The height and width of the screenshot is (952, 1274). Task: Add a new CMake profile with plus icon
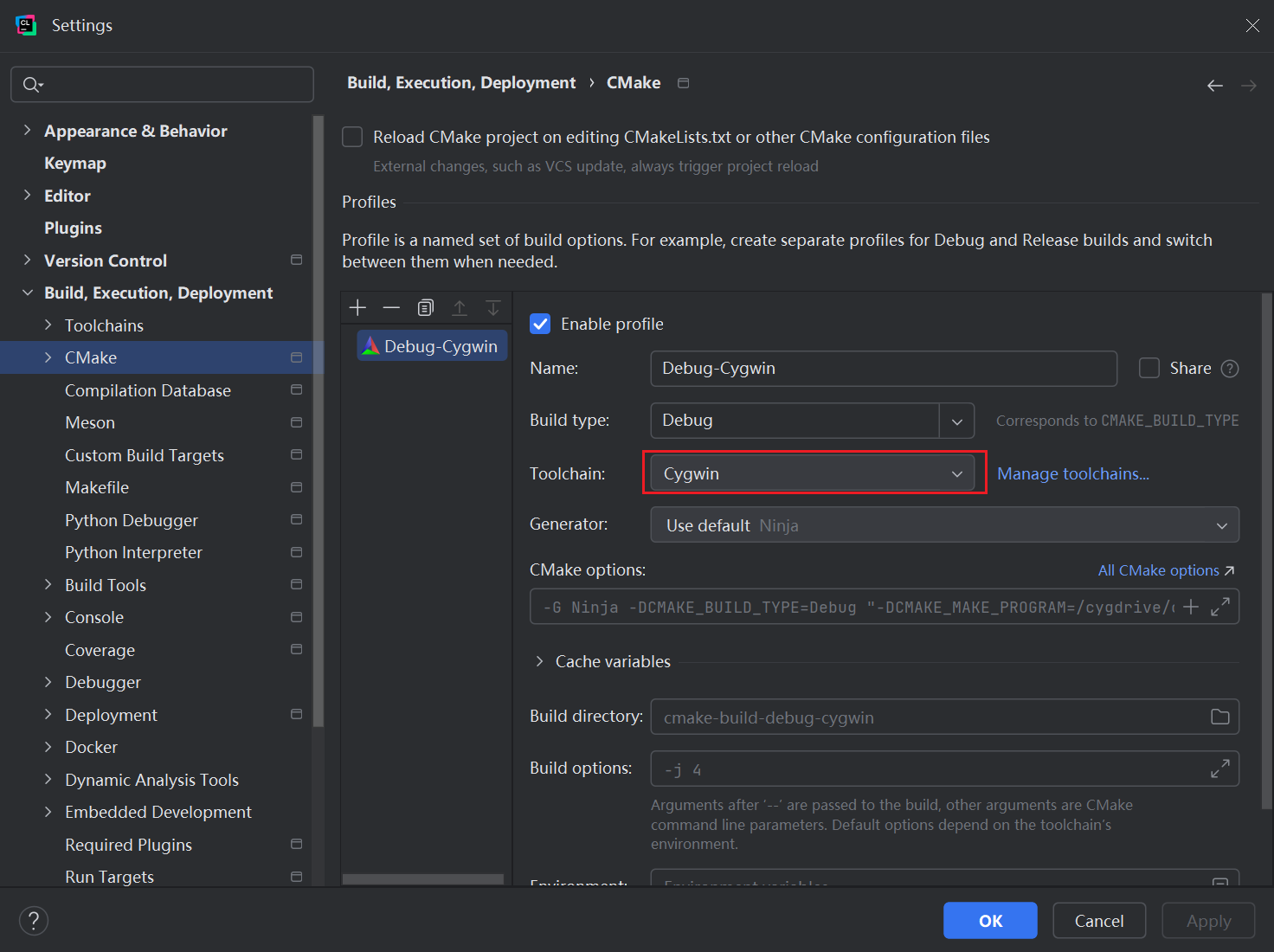pyautogui.click(x=357, y=308)
